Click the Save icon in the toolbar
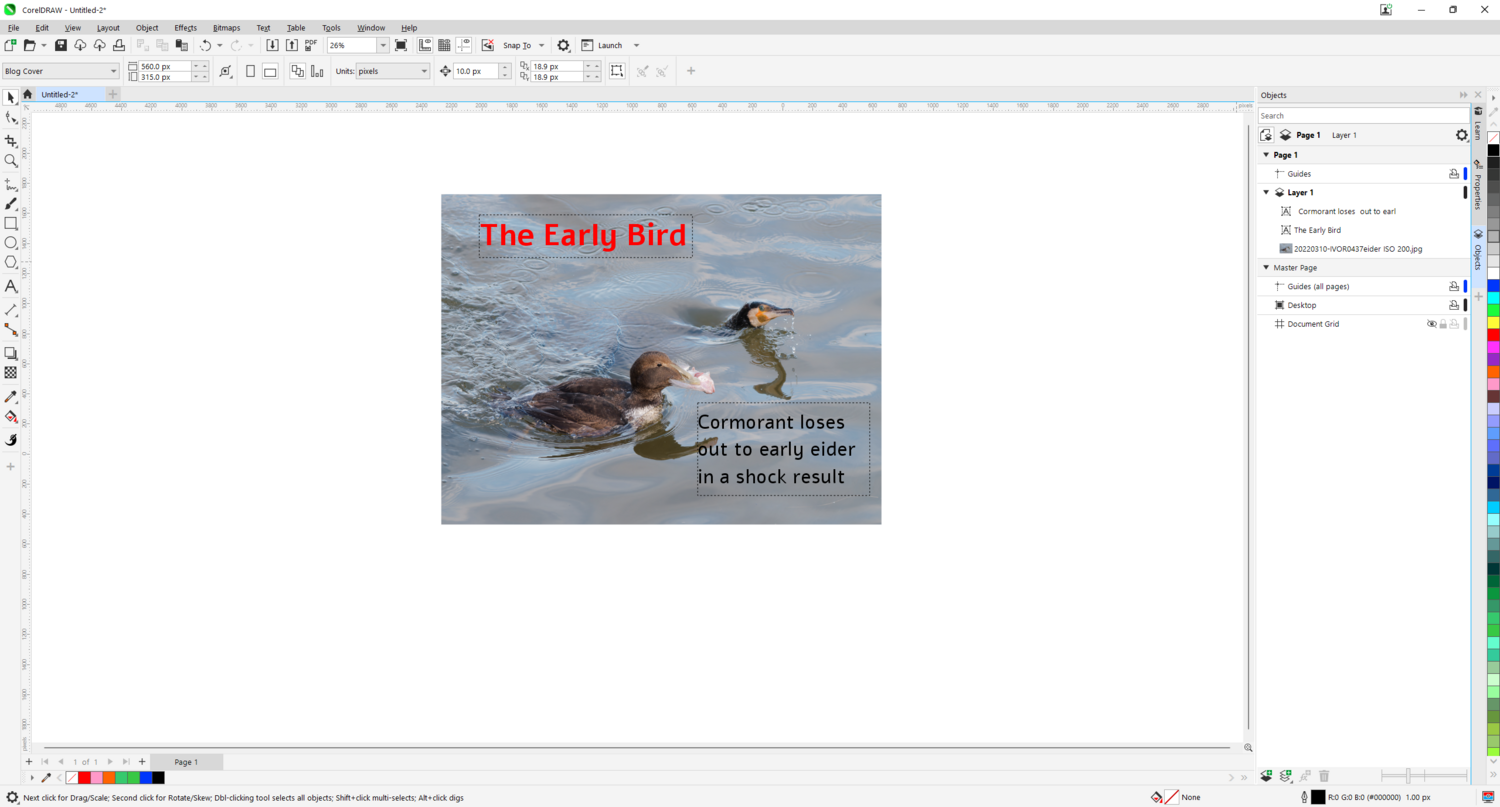The height and width of the screenshot is (807, 1500). coord(61,46)
